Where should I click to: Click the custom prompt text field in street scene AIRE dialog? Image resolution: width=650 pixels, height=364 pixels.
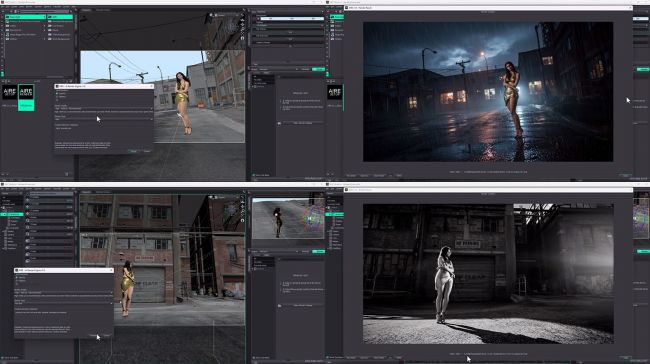click(x=104, y=133)
